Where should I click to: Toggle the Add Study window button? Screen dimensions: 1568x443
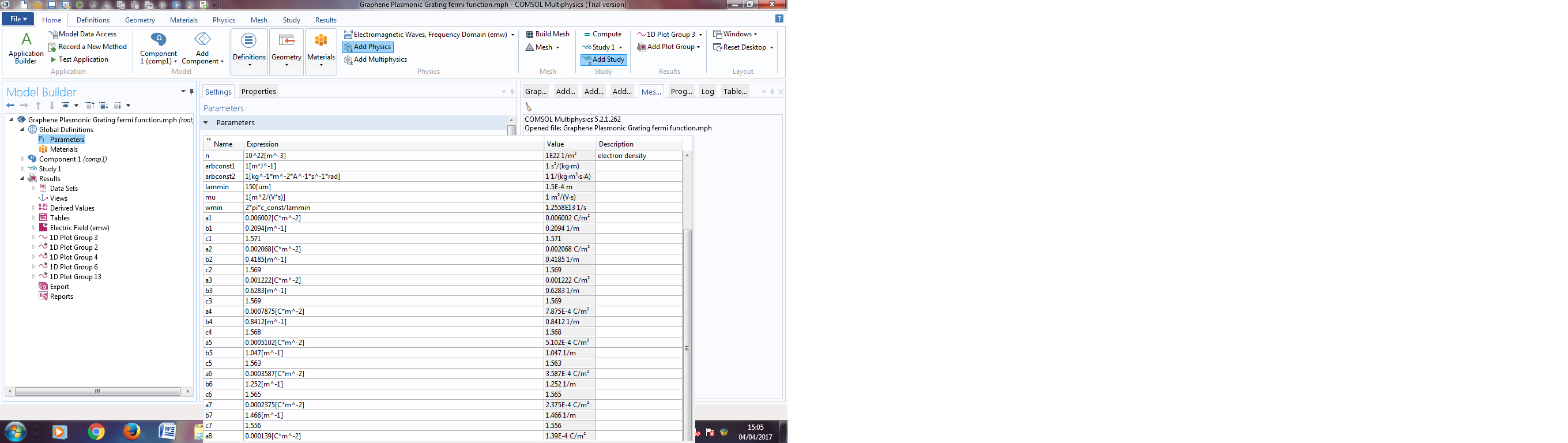(x=603, y=60)
